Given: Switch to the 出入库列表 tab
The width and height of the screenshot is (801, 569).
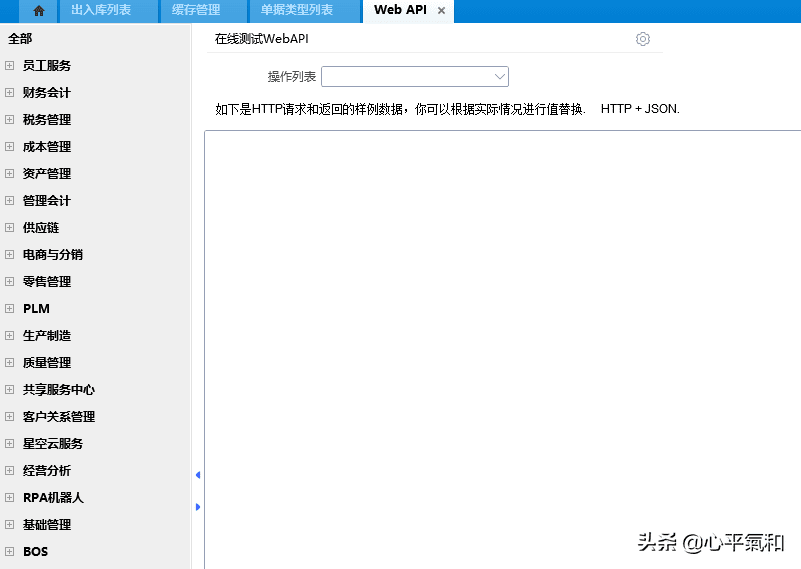Looking at the screenshot, I should pos(101,11).
